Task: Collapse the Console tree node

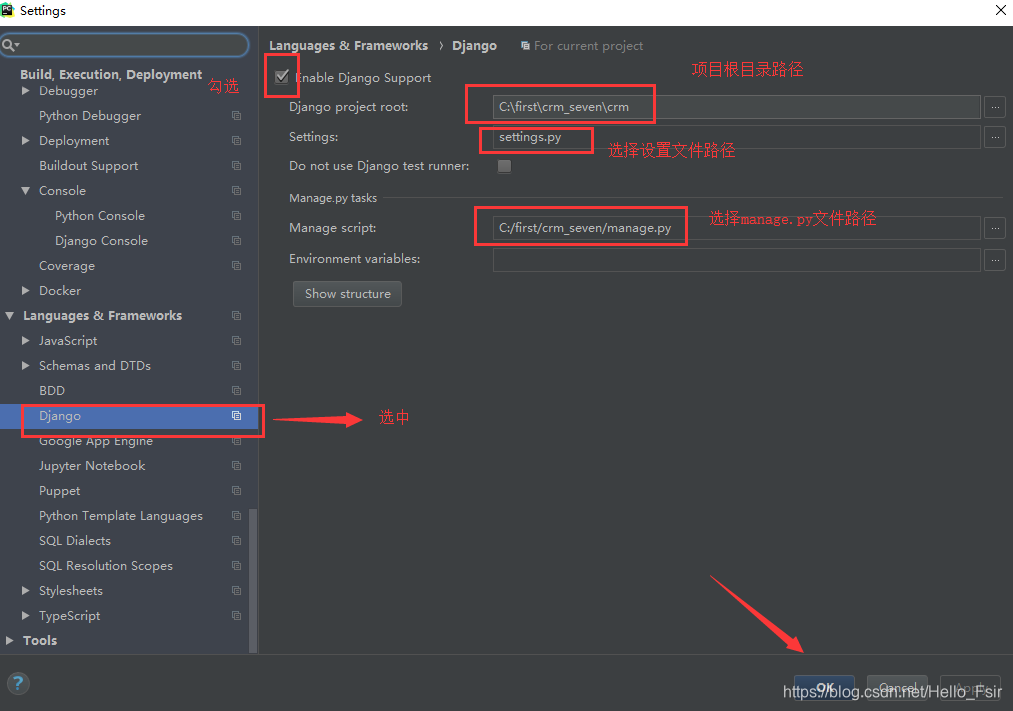Action: [26, 191]
